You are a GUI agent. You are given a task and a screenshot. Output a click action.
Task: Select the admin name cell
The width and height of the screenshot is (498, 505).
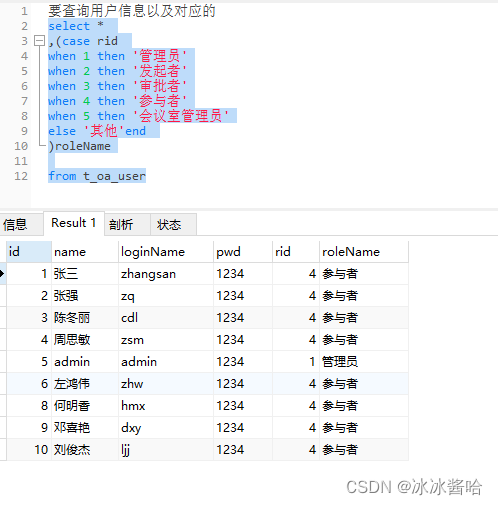(85, 362)
